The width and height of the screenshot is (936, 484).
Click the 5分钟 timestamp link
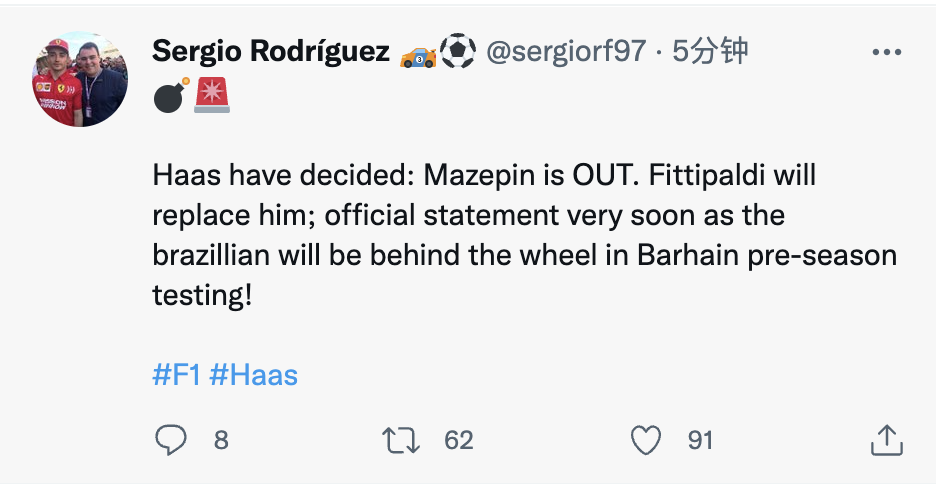(709, 53)
